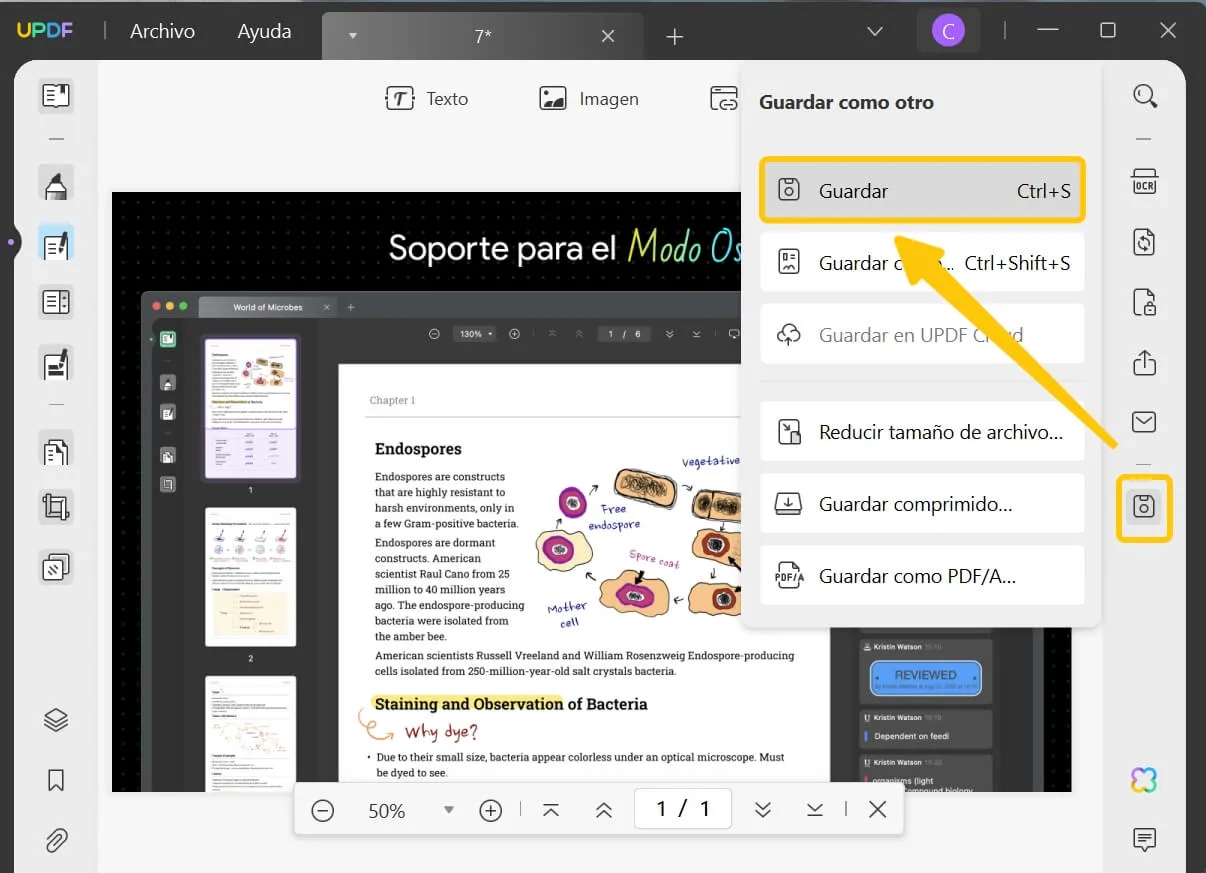Click the Link tool icon in toolbar
Viewport: 1206px width, 873px height.
coord(724,98)
